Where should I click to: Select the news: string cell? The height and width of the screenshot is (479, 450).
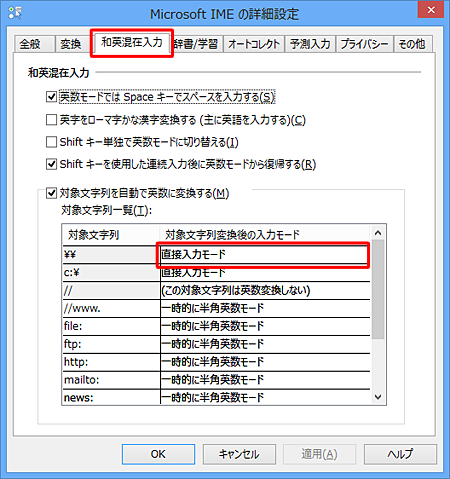111,397
